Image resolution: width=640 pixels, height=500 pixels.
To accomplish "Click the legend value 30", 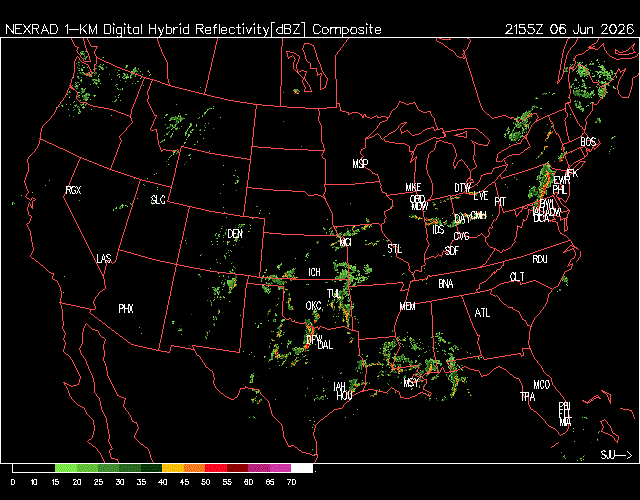I will (120, 482).
